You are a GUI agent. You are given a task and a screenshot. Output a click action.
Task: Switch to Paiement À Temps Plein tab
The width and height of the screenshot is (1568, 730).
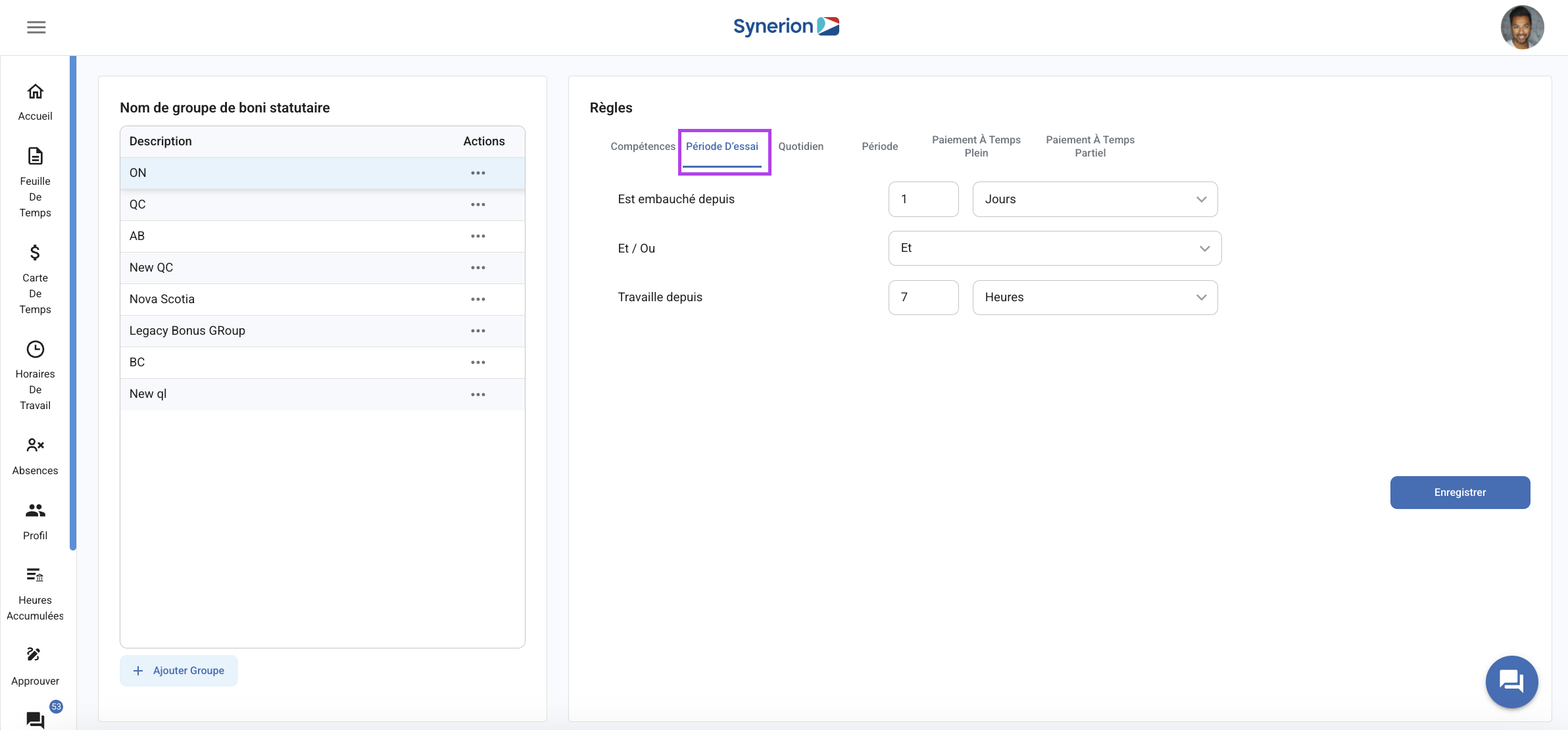coord(976,147)
